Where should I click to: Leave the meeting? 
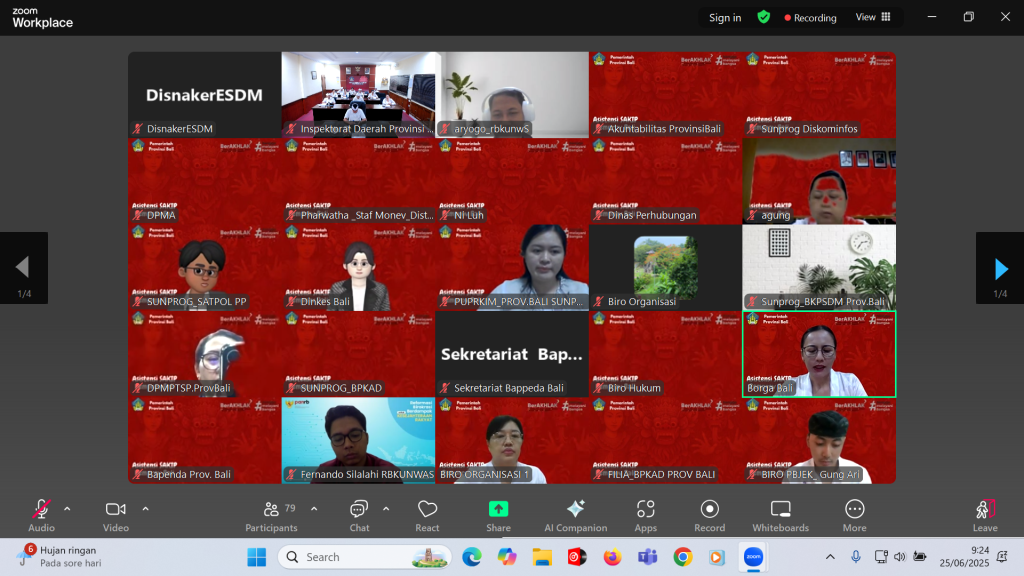(x=985, y=514)
